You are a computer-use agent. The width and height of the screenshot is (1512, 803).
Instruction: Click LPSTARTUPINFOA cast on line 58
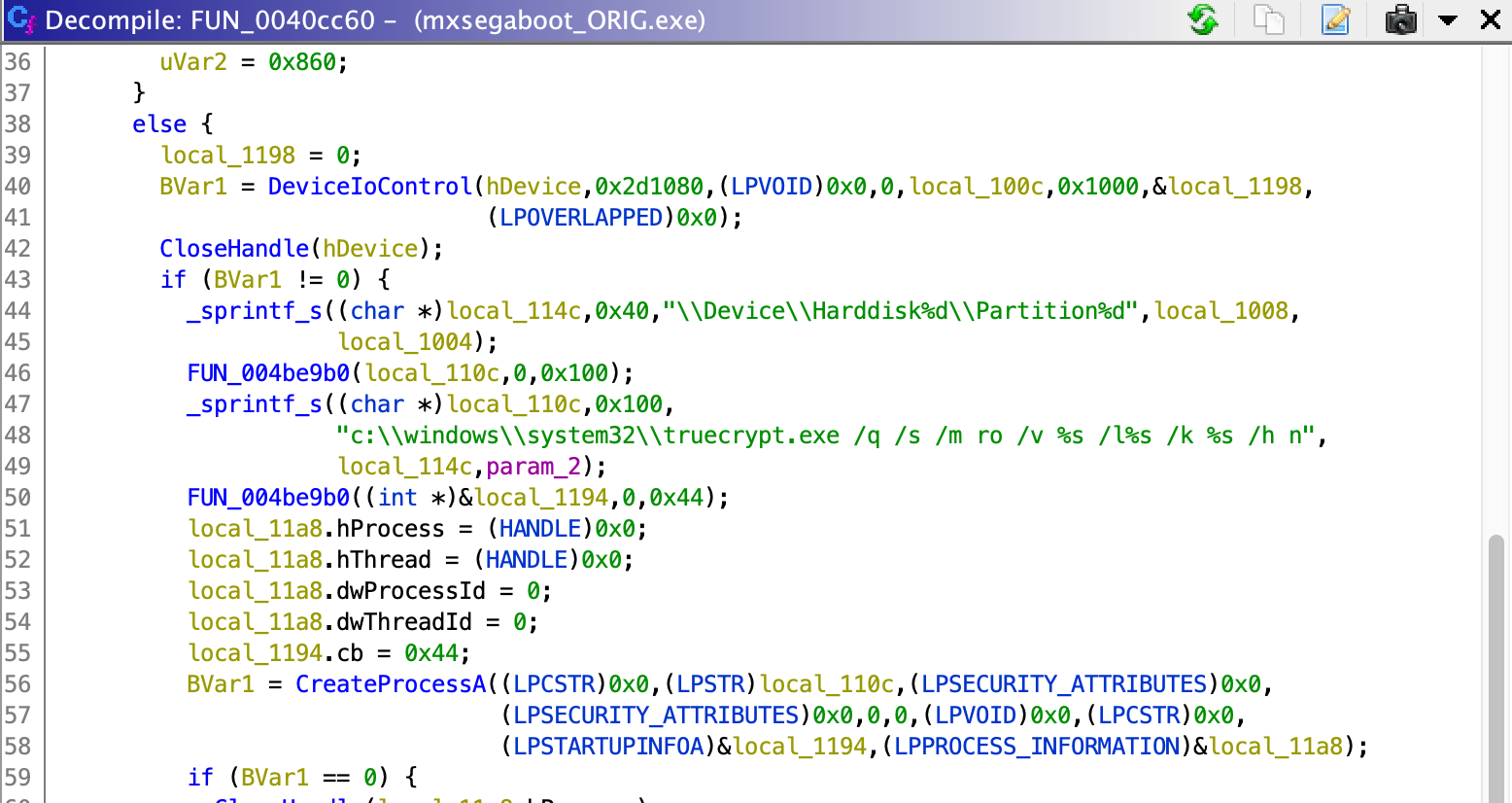[x=608, y=746]
